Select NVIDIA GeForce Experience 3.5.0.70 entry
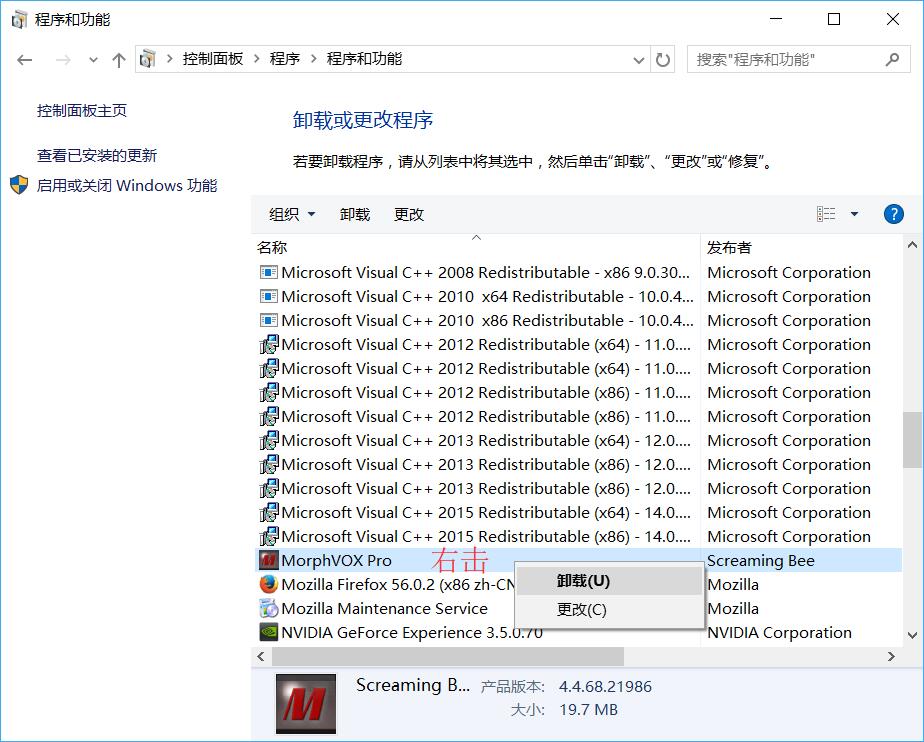 [412, 632]
